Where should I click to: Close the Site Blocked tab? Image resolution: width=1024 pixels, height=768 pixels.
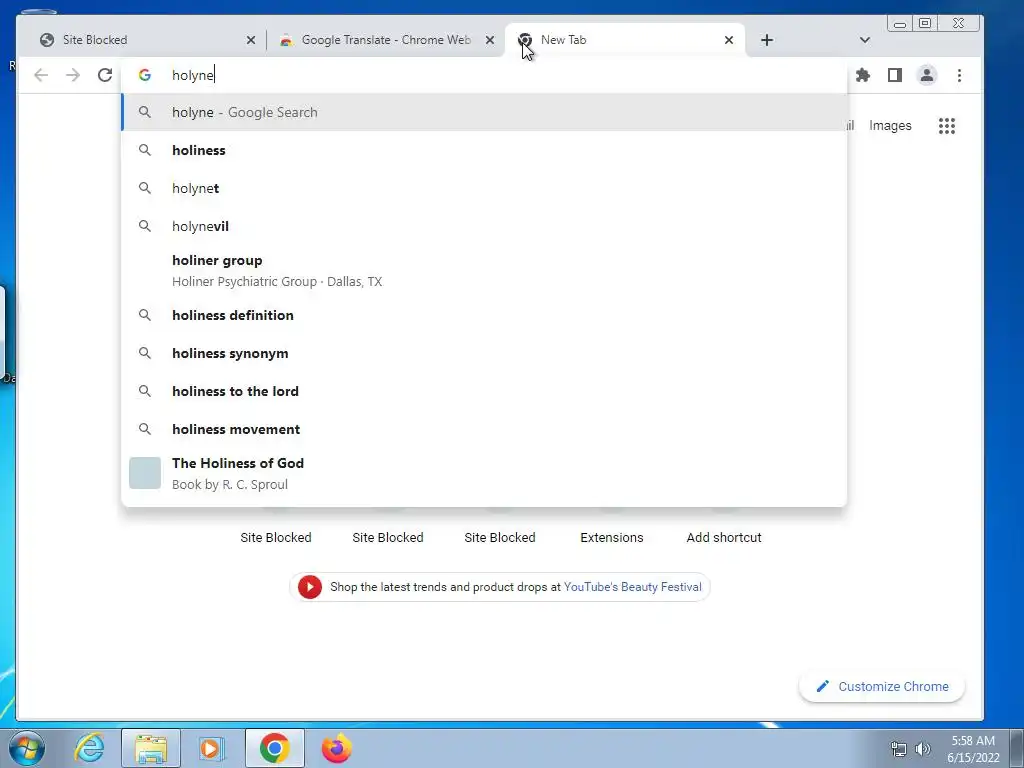tap(251, 40)
